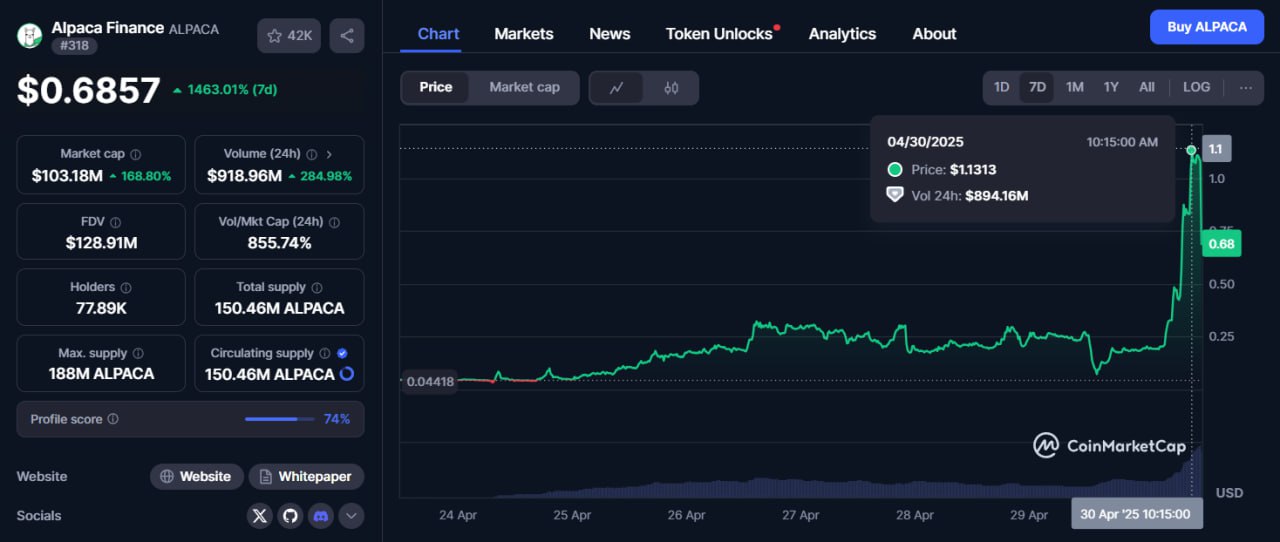This screenshot has height=542, width=1280.
Task: Click Total supply info icon
Action: 316,287
